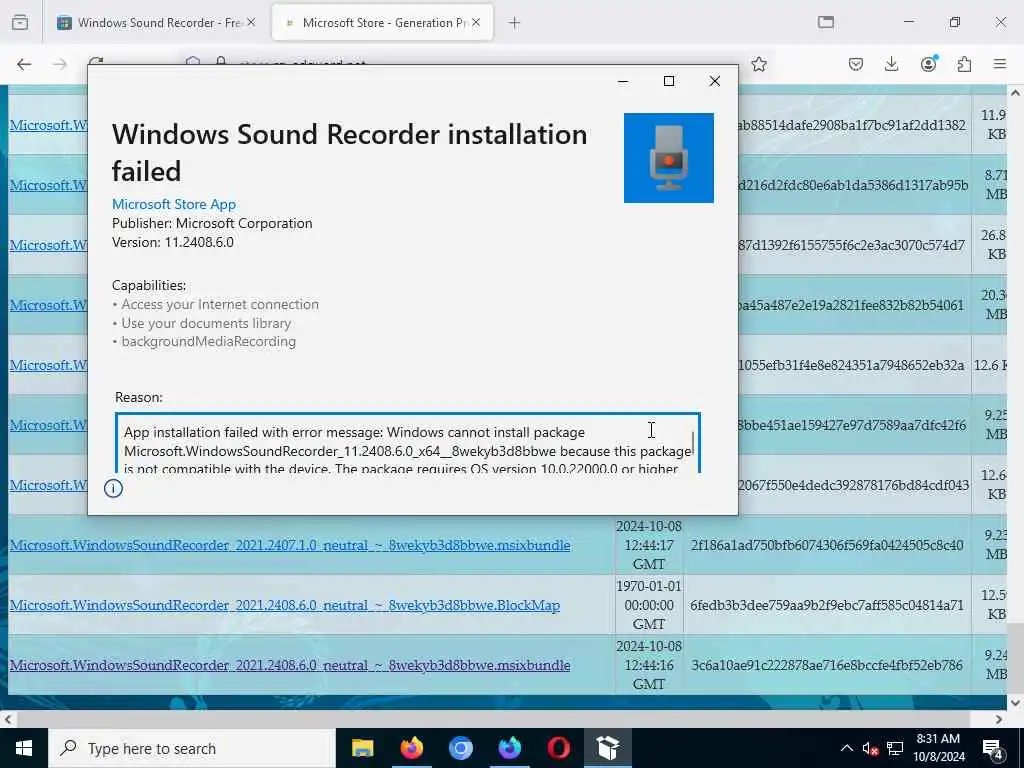This screenshot has height=768, width=1024.
Task: Click the date cell 1970-01-01 00:00:00 GMT
Action: coord(648,605)
